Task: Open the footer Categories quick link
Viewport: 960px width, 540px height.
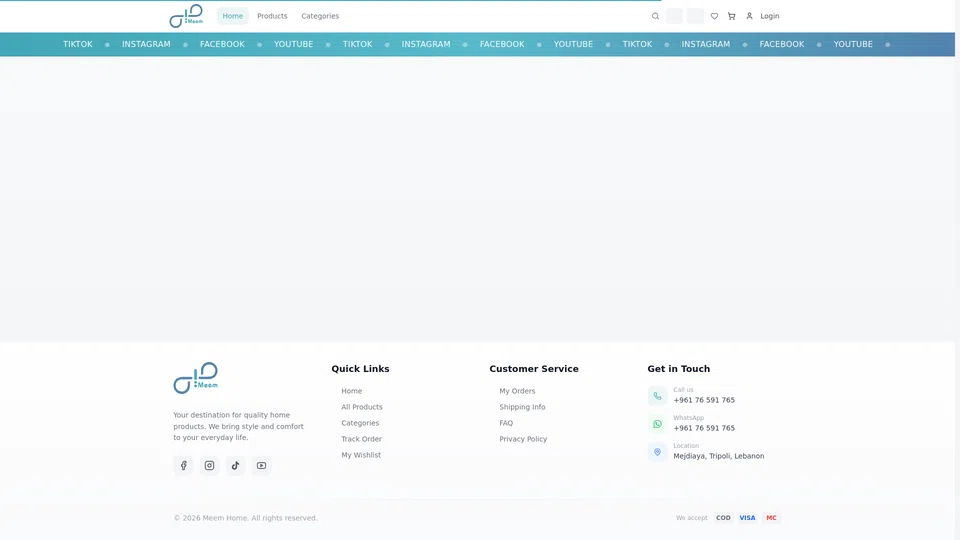Action: (x=360, y=422)
